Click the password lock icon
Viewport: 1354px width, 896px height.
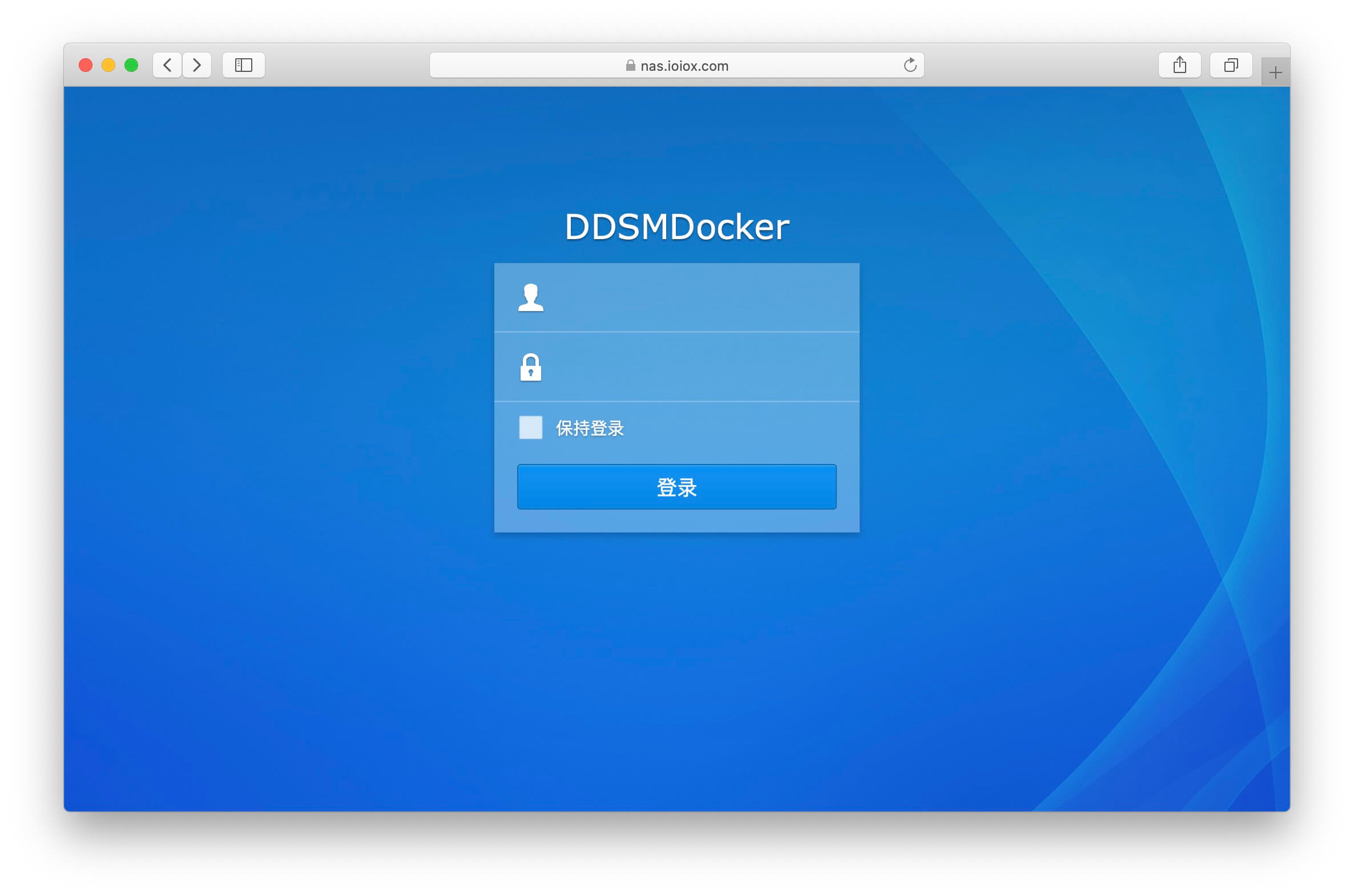[530, 368]
